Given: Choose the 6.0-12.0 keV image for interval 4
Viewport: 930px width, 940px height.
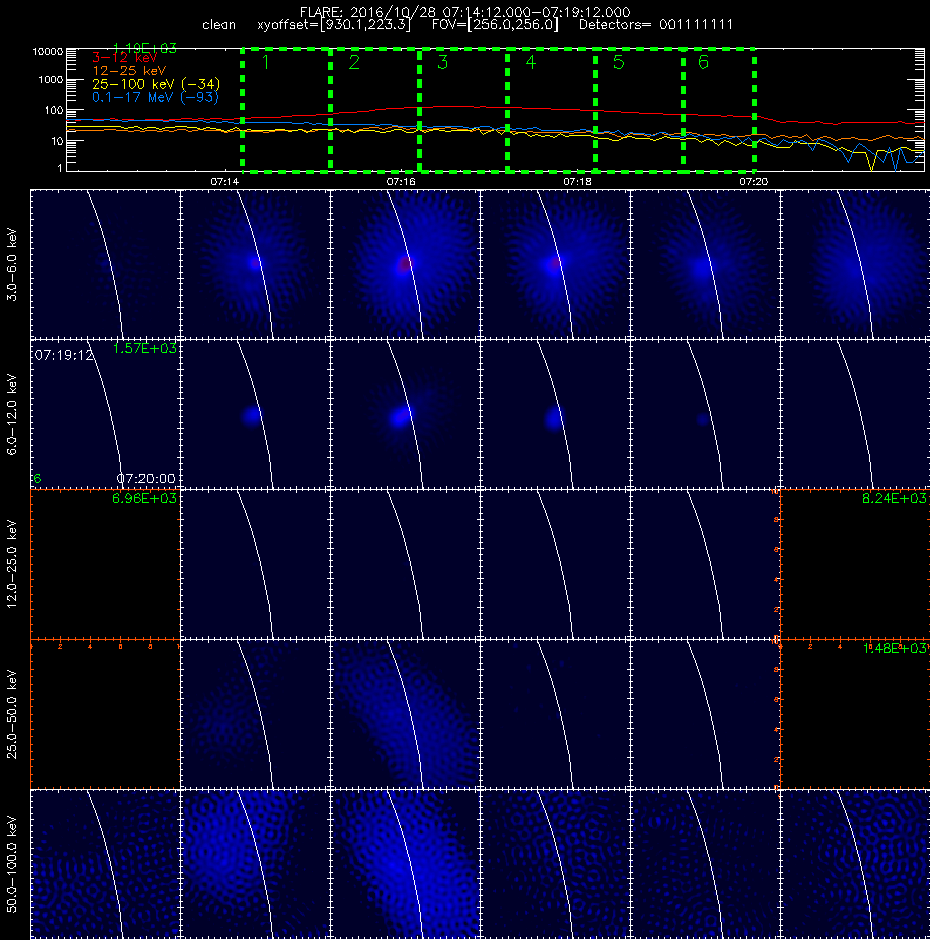Looking at the screenshot, I should [555, 414].
